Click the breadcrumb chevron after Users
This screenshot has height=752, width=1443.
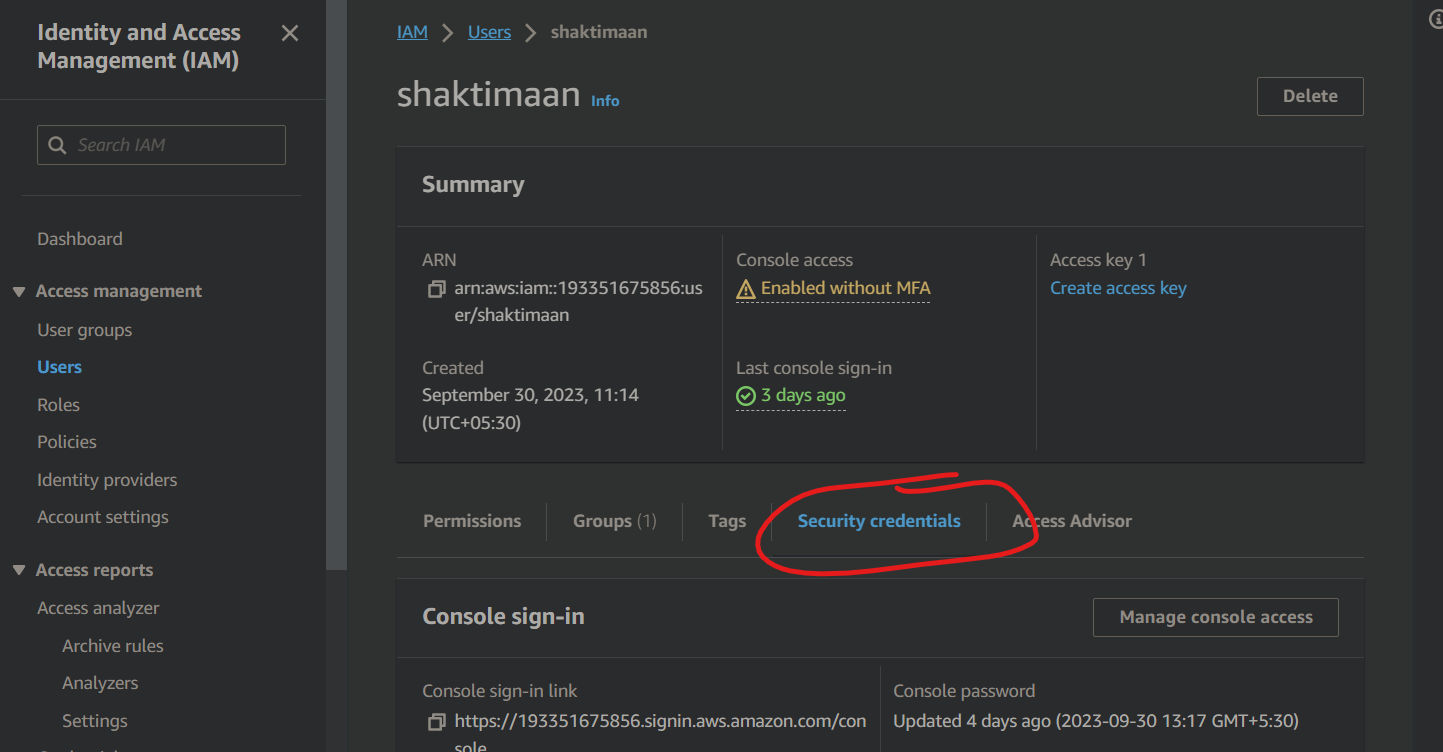point(531,33)
